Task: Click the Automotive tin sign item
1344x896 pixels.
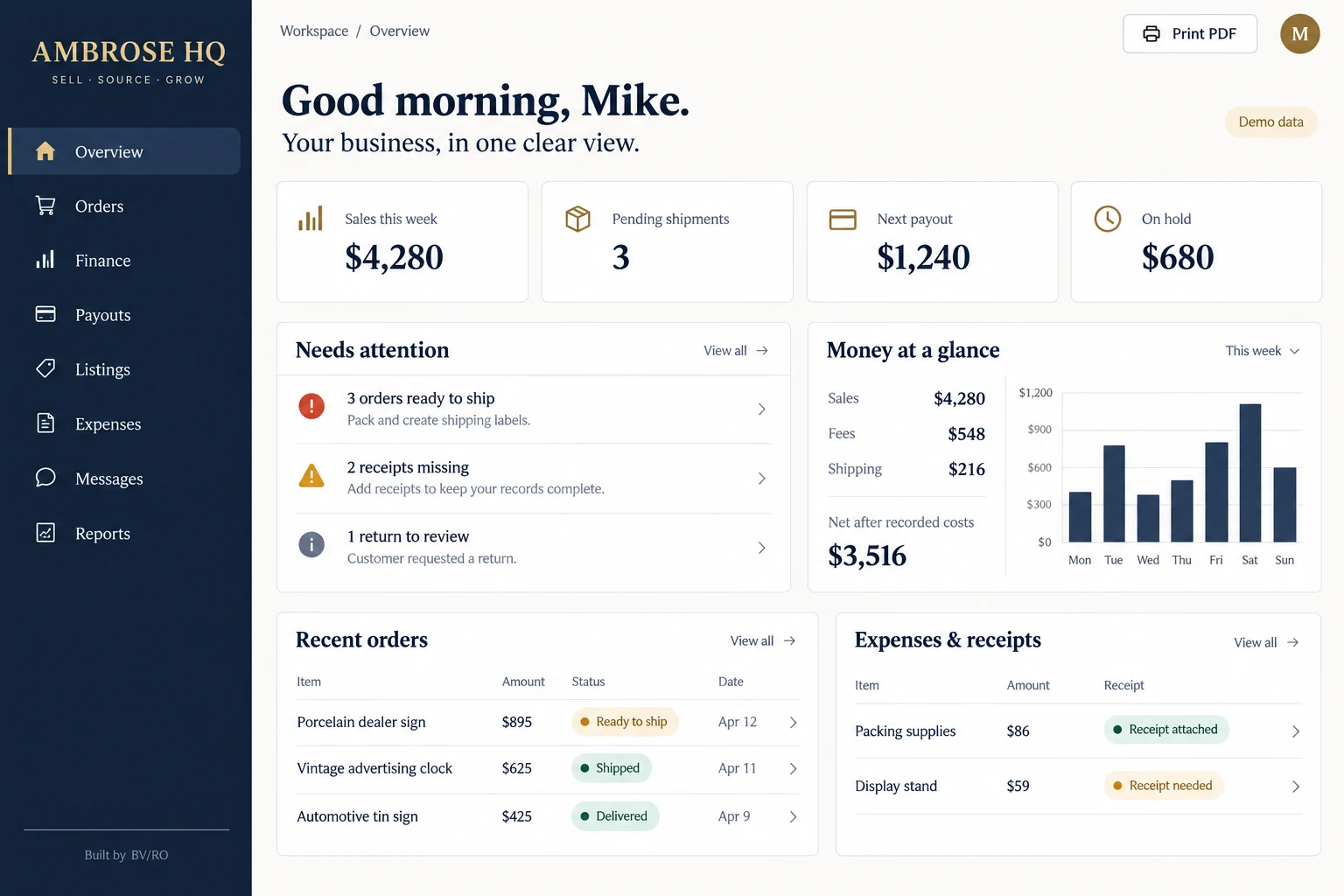Action: point(357,816)
